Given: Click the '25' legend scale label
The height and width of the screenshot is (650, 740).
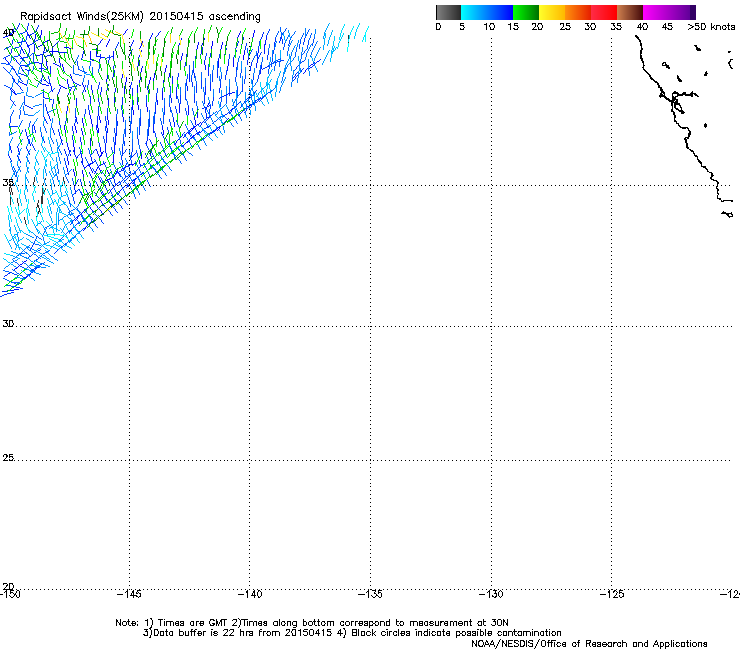Looking at the screenshot, I should tap(565, 27).
